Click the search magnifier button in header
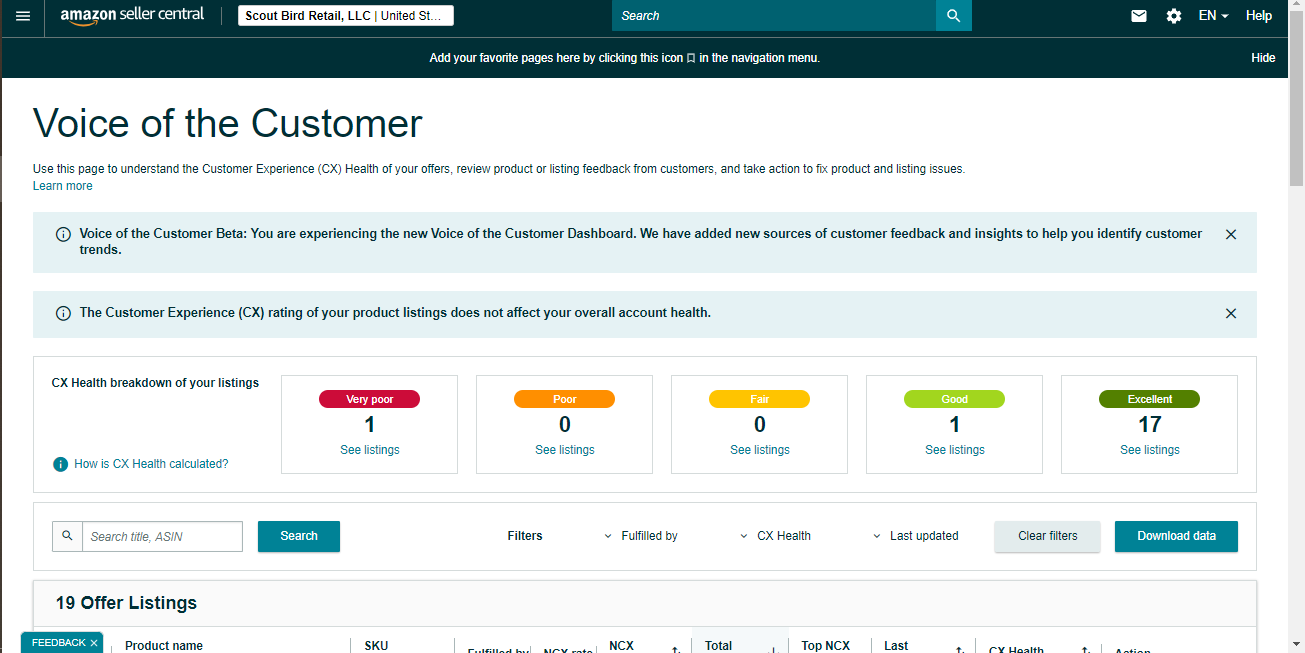 click(x=953, y=16)
